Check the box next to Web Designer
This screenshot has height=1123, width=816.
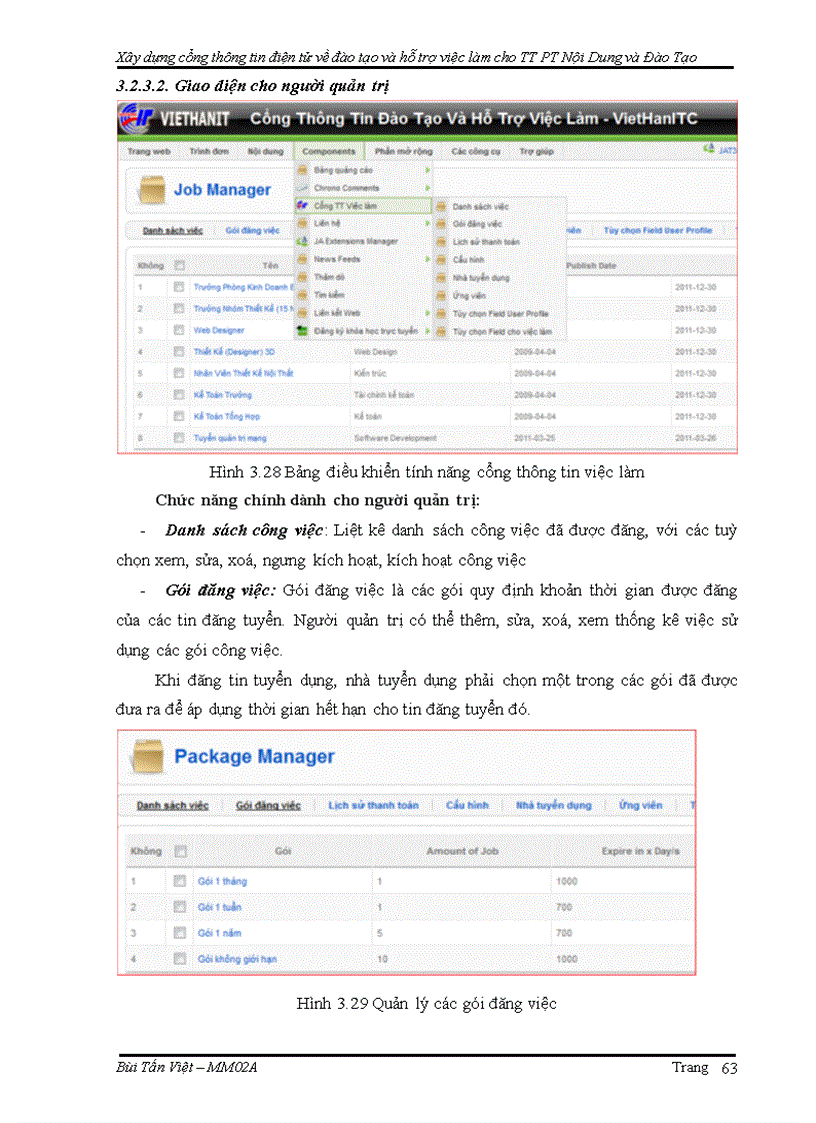pyautogui.click(x=177, y=329)
